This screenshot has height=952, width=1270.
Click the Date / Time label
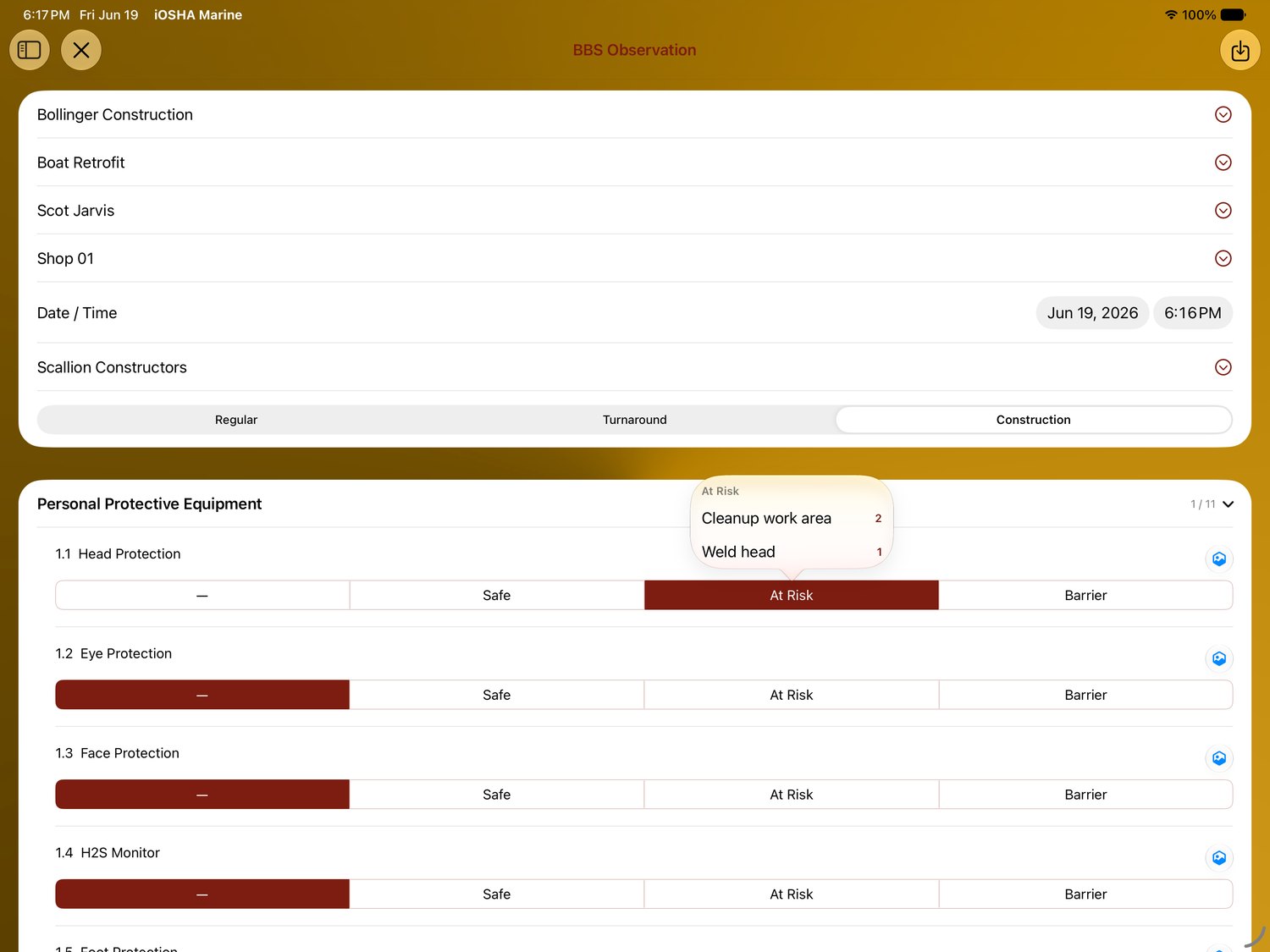[x=77, y=313]
